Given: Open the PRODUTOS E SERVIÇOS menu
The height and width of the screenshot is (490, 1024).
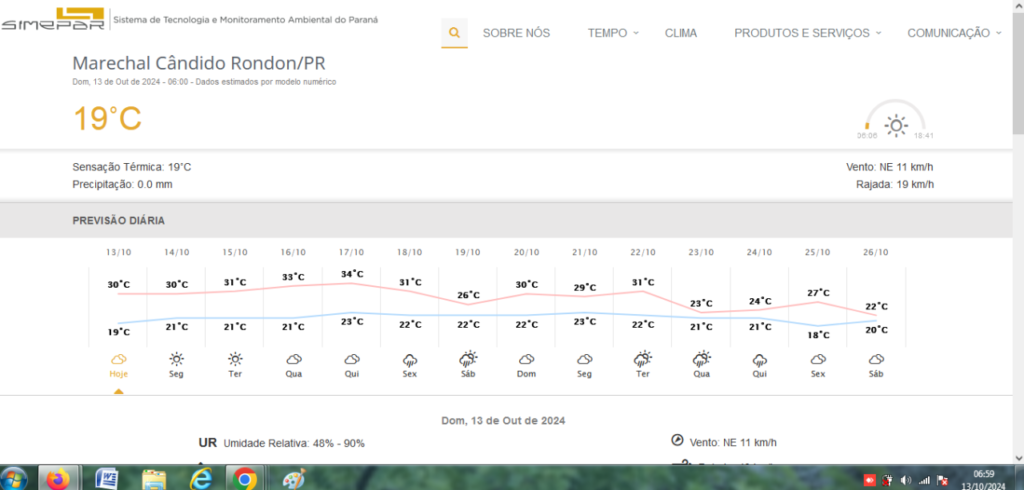Looking at the screenshot, I should click(802, 33).
